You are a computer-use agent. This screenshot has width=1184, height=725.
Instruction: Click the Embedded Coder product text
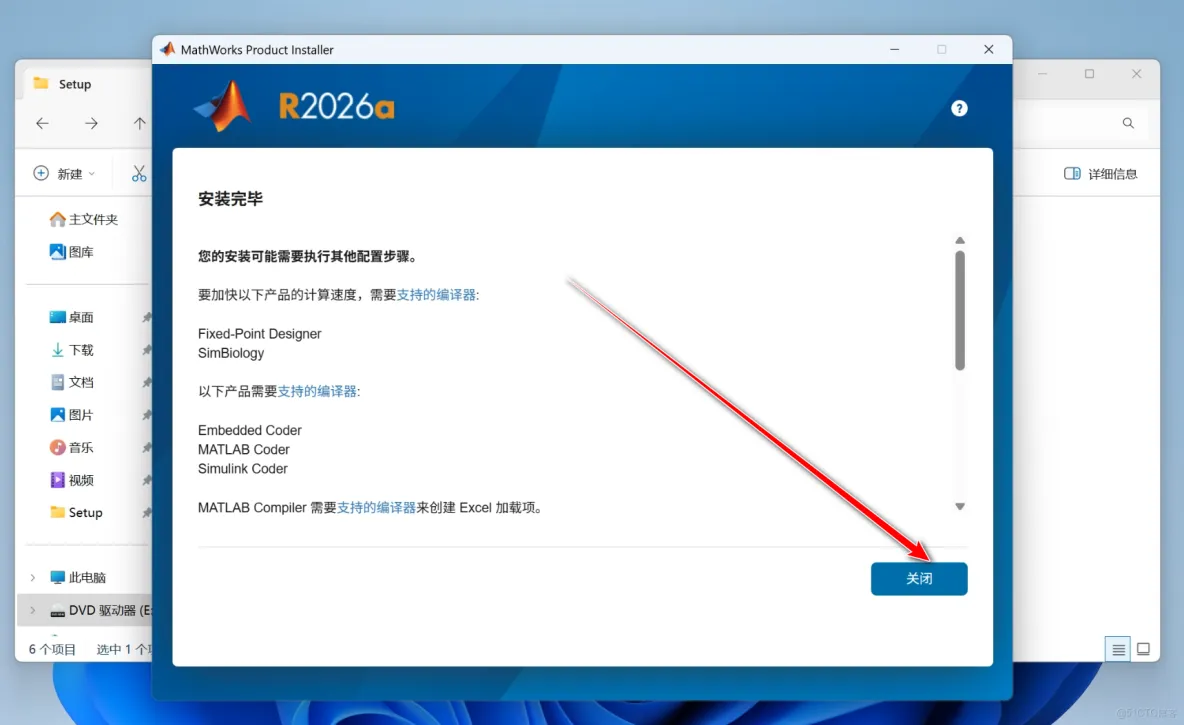pos(250,430)
